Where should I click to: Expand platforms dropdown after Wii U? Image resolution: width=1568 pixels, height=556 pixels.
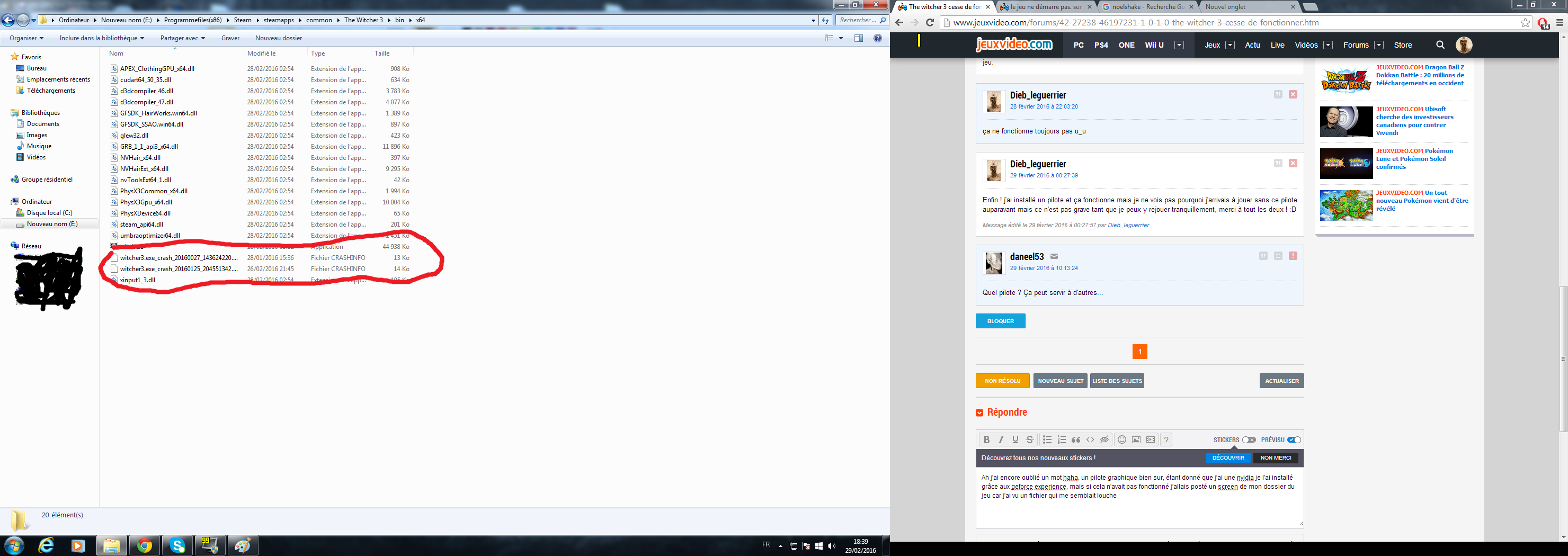(1179, 45)
